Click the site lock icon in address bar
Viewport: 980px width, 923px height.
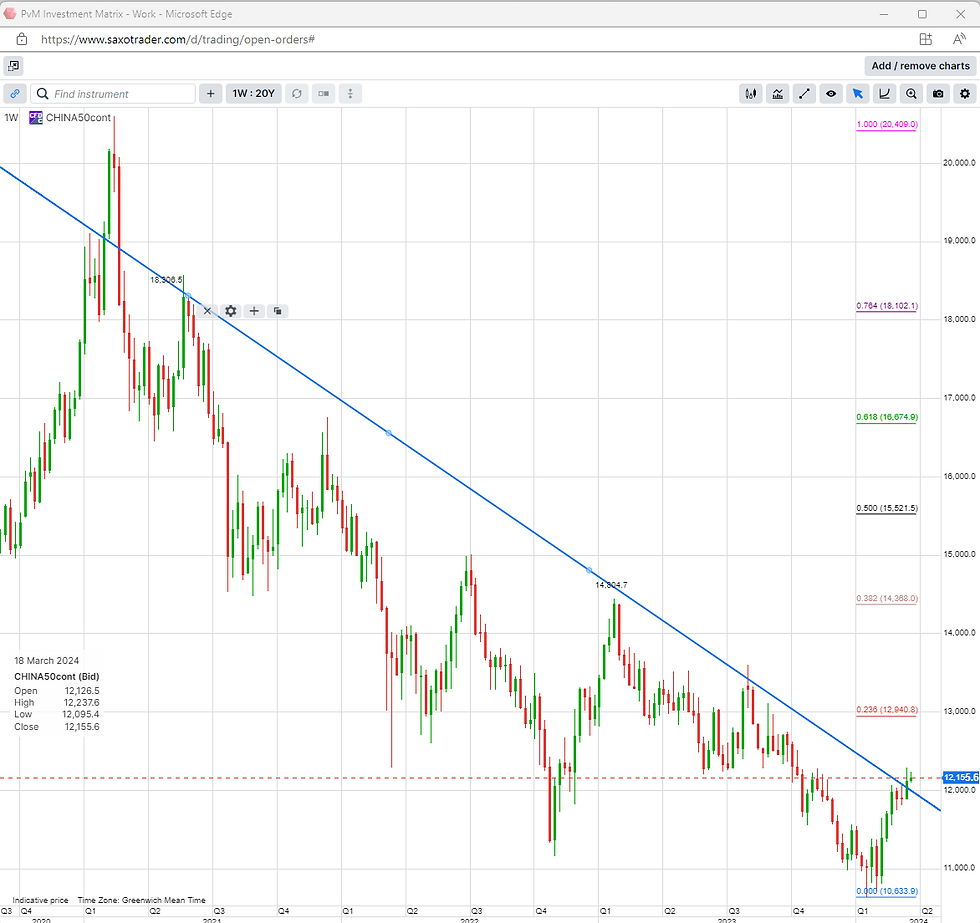(22, 39)
